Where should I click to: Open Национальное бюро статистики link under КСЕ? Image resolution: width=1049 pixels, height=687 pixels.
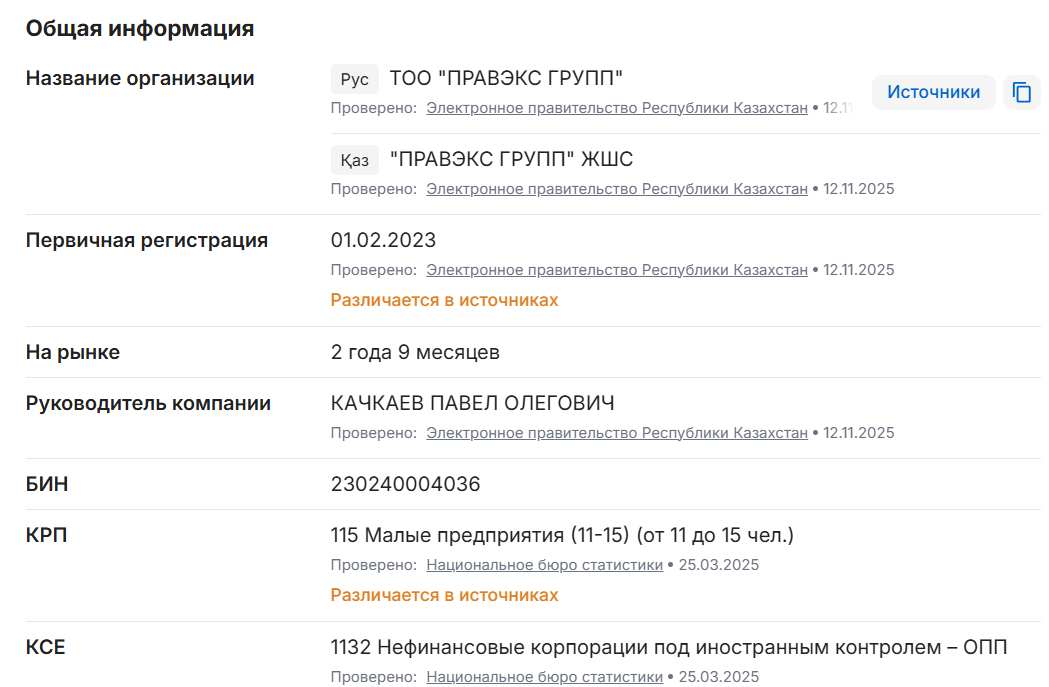(544, 677)
